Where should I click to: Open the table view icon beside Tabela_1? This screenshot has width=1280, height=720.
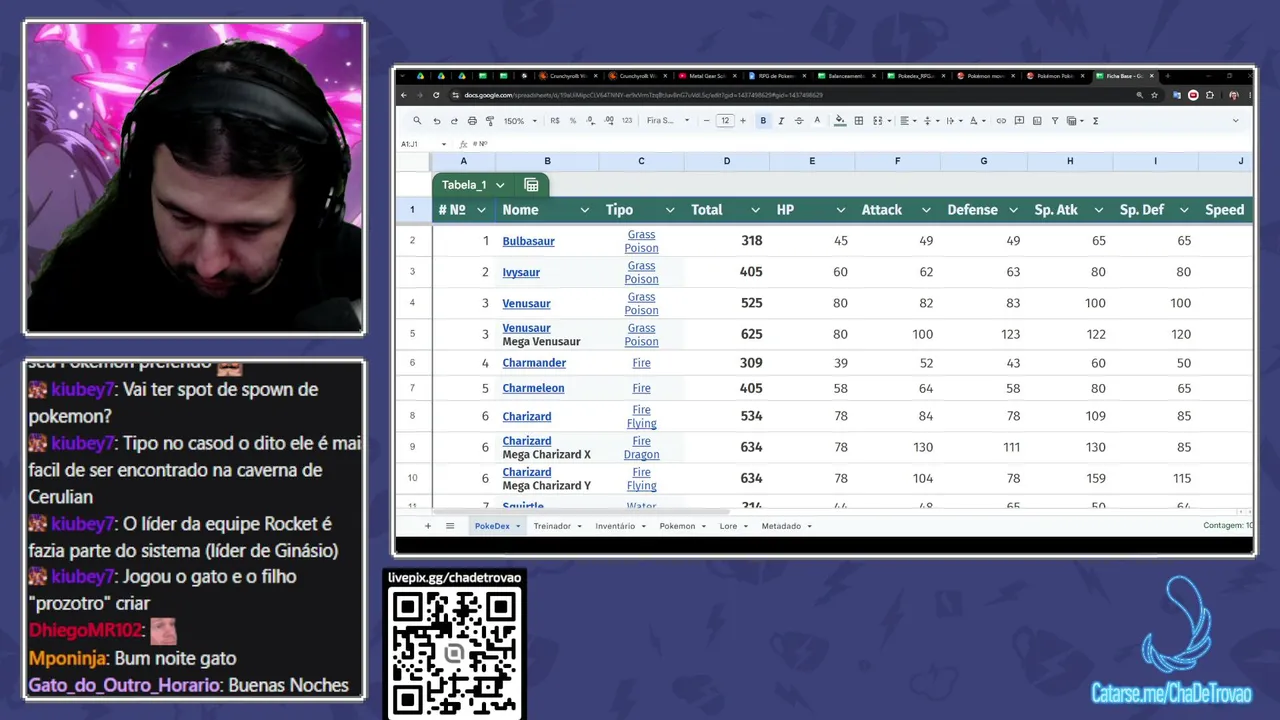(531, 185)
